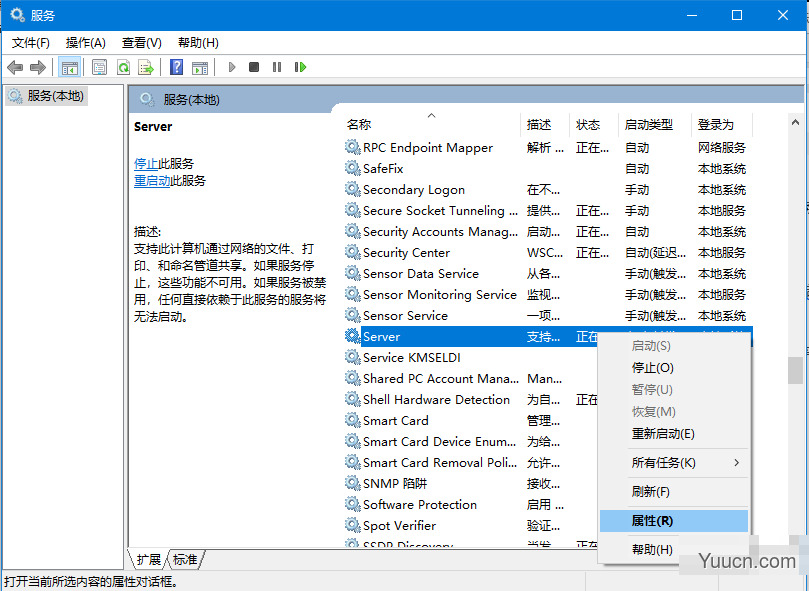Click gear icon beside Secondary Logon
Screen dimensions: 809x591
pyautogui.click(x=352, y=189)
